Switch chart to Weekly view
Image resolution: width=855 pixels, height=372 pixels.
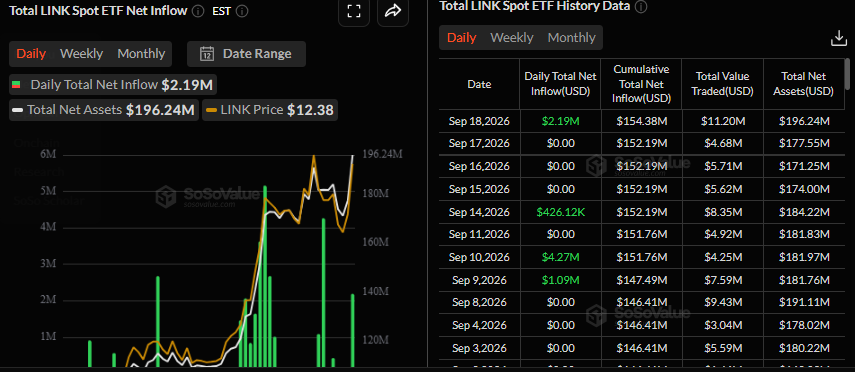pyautogui.click(x=81, y=54)
